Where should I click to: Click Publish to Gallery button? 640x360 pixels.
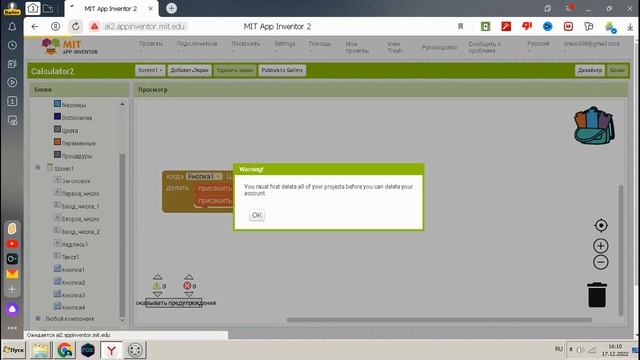click(x=282, y=70)
